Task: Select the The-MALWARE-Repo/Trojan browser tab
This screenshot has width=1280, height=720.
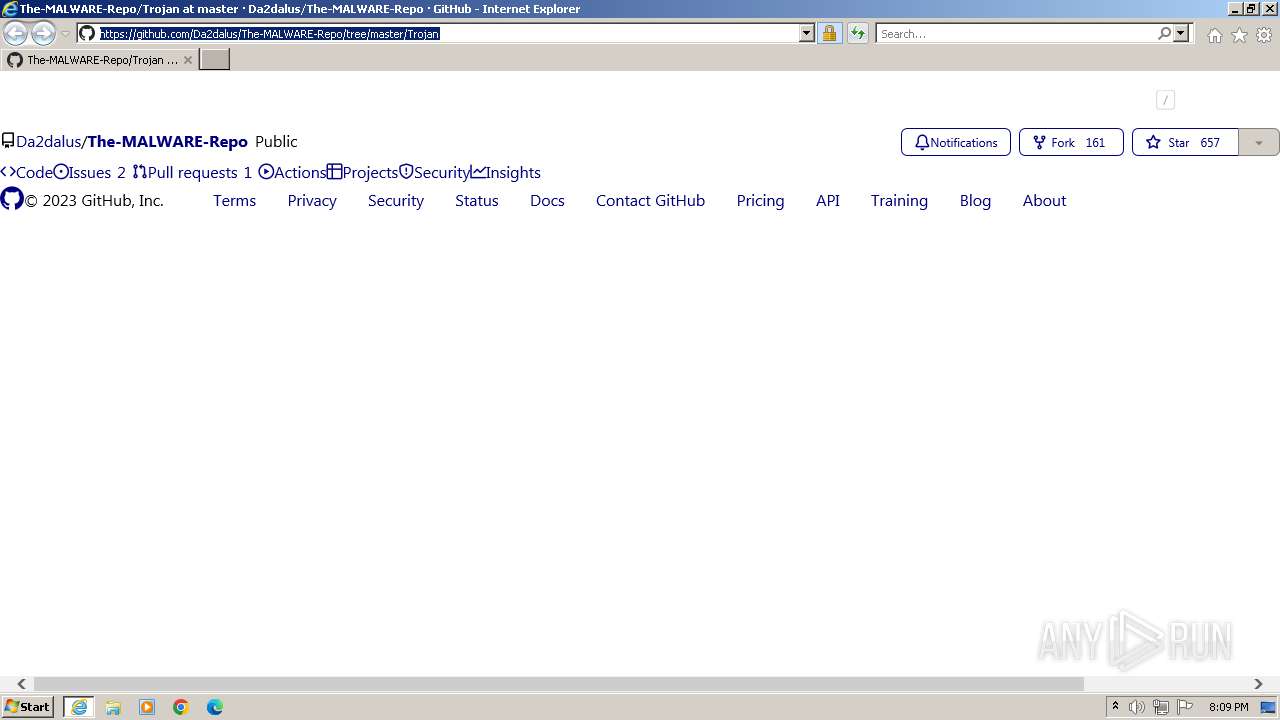Action: click(x=100, y=60)
